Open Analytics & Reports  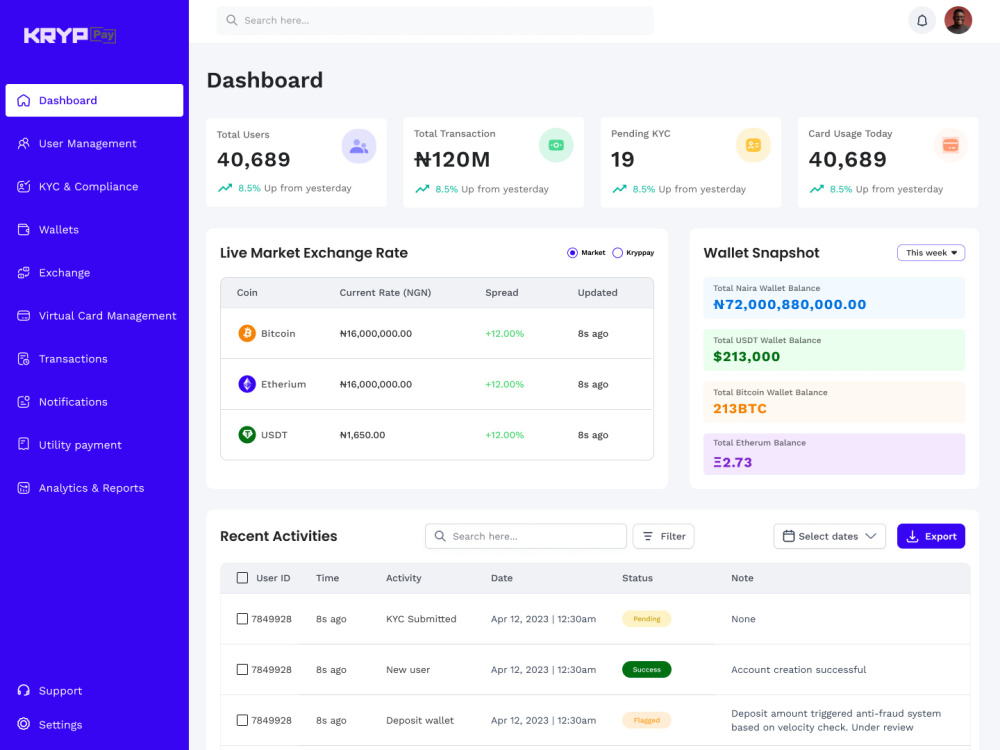tap(80, 488)
